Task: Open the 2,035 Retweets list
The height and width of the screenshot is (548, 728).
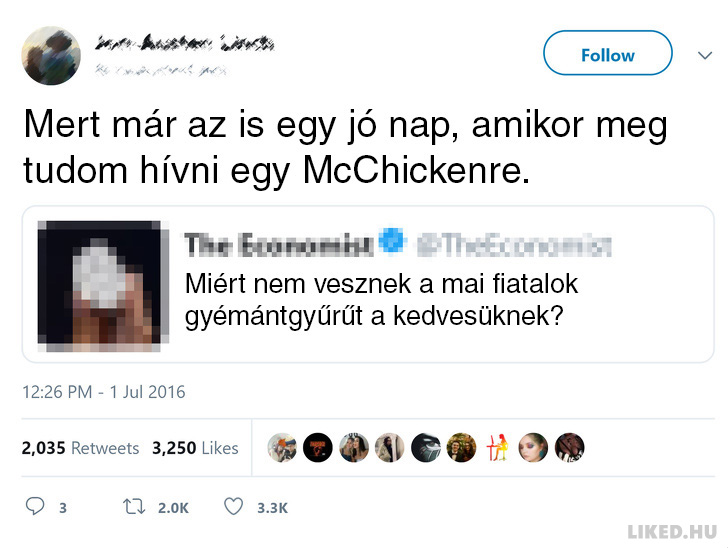Action: (x=80, y=448)
